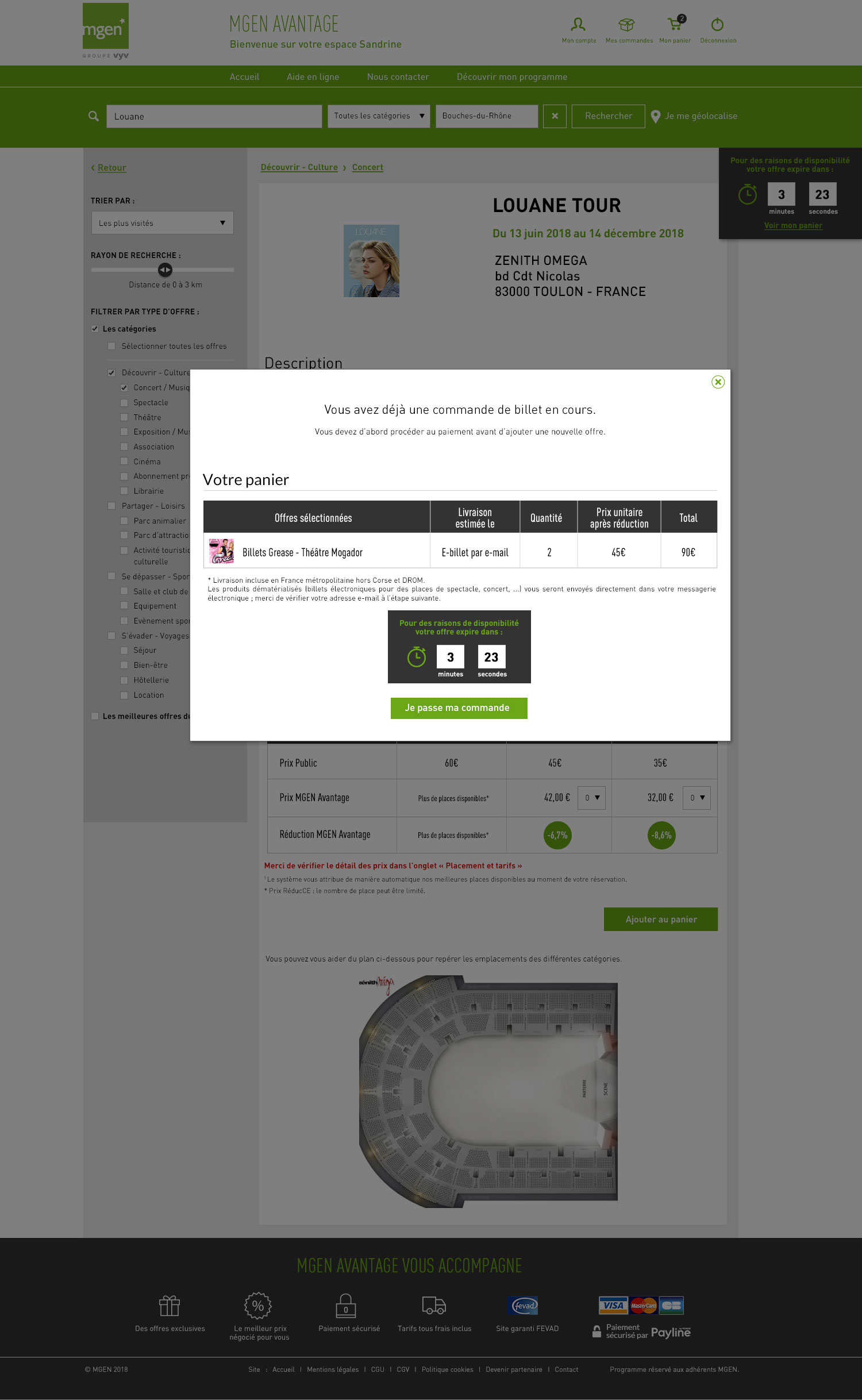
Task: Click the geolocation pin icon
Action: [x=656, y=117]
